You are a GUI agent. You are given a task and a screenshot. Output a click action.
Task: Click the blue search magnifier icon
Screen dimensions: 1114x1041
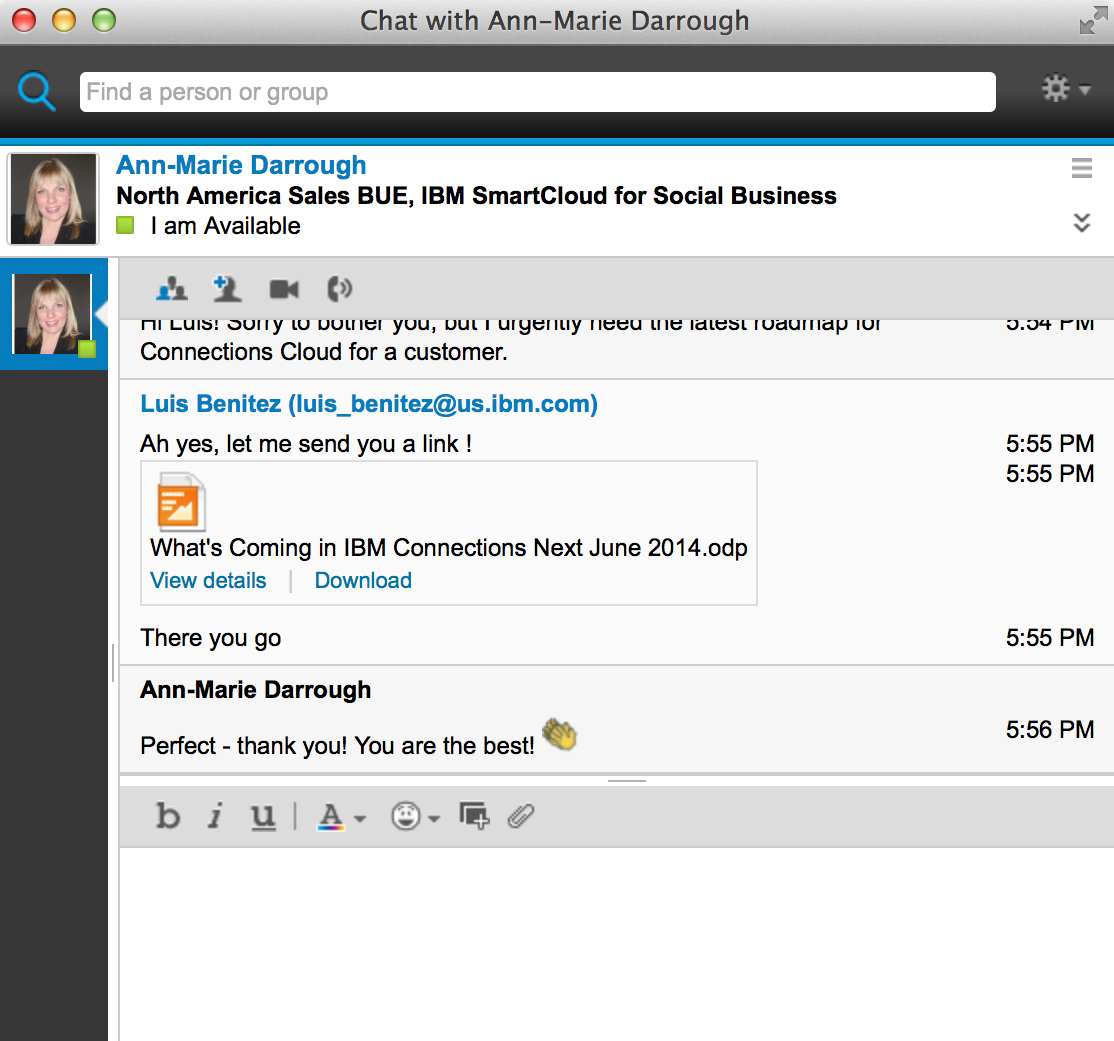point(36,92)
